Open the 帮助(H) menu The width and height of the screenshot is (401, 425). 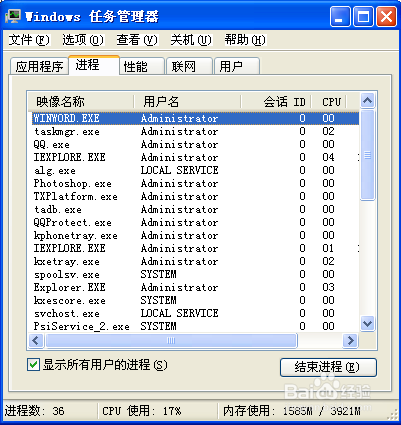click(245, 40)
